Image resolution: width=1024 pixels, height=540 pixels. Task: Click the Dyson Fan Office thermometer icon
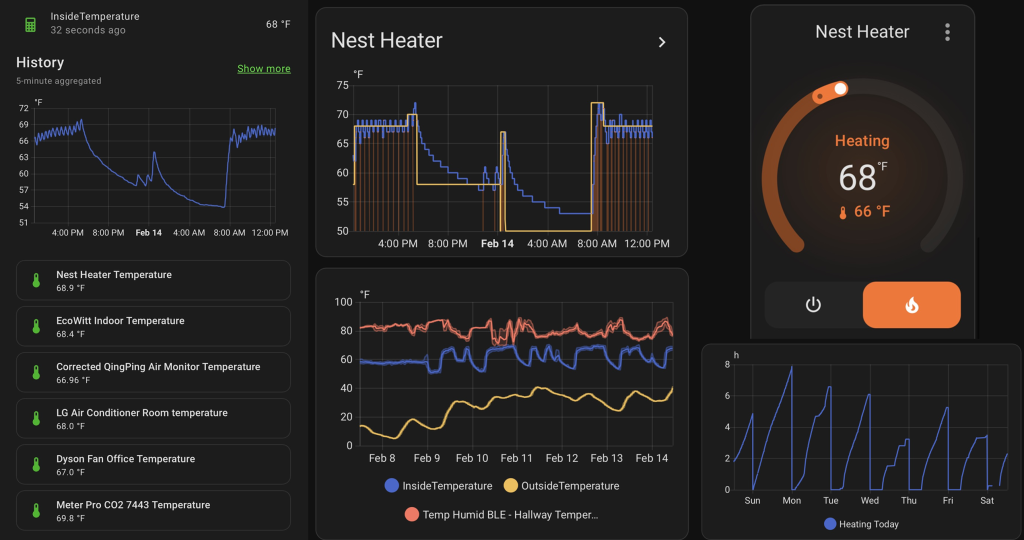(x=36, y=465)
